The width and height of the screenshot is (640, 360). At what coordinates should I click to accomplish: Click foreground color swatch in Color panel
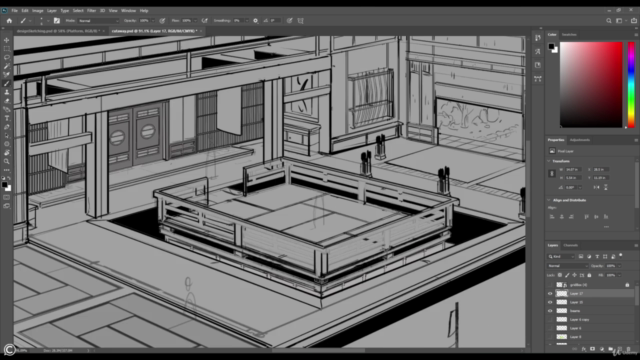coord(551,47)
